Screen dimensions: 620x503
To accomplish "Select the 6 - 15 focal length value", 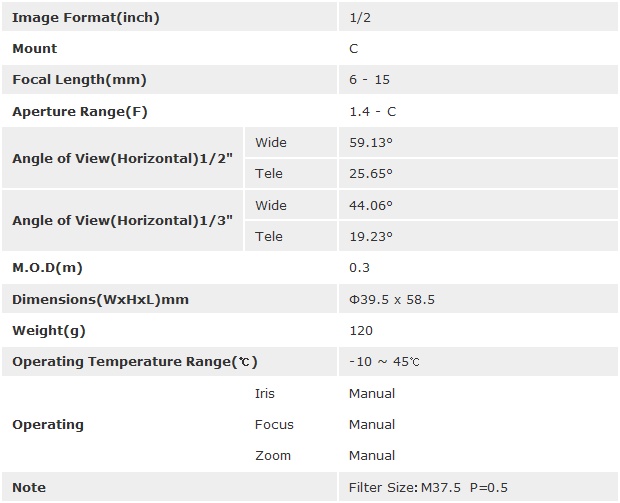I will pyautogui.click(x=367, y=80).
